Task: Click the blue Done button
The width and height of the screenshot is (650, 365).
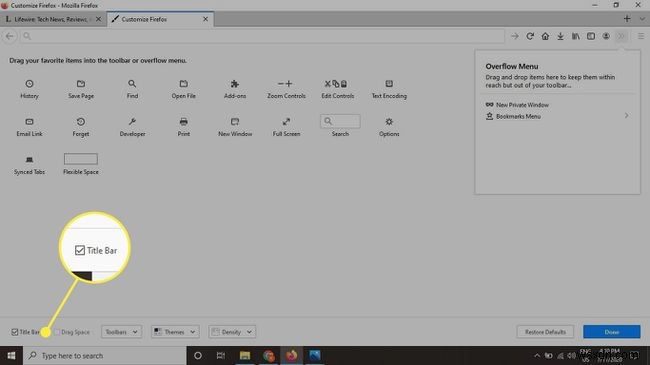Action: pyautogui.click(x=611, y=332)
